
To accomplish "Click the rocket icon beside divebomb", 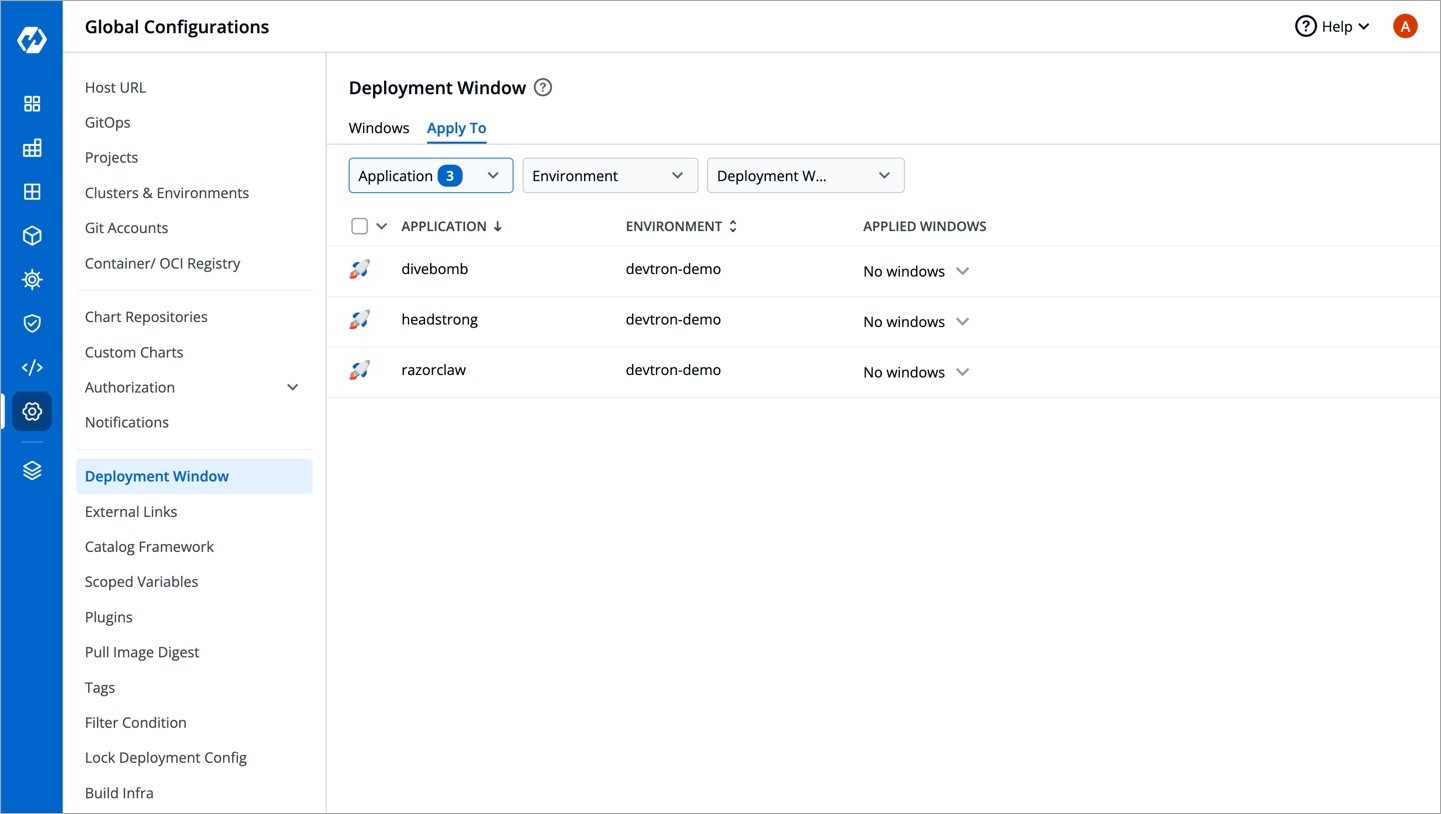I will [x=360, y=270].
